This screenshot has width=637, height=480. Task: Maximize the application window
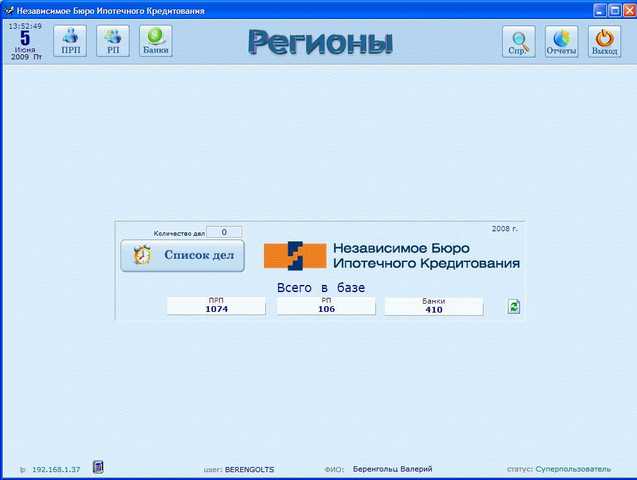(x=615, y=11)
